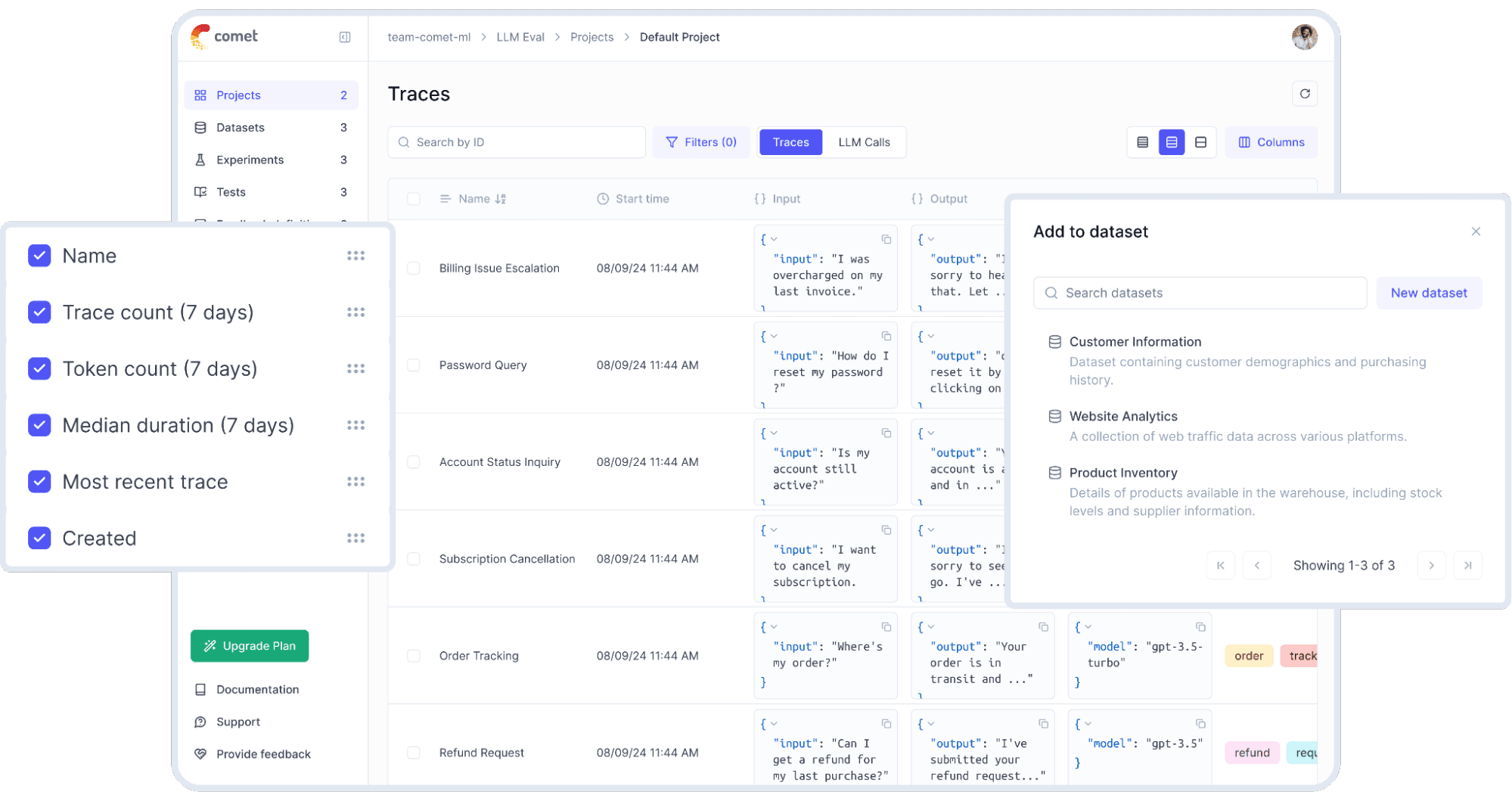The height and width of the screenshot is (798, 1512).
Task: Create a New dataset
Action: (1428, 293)
